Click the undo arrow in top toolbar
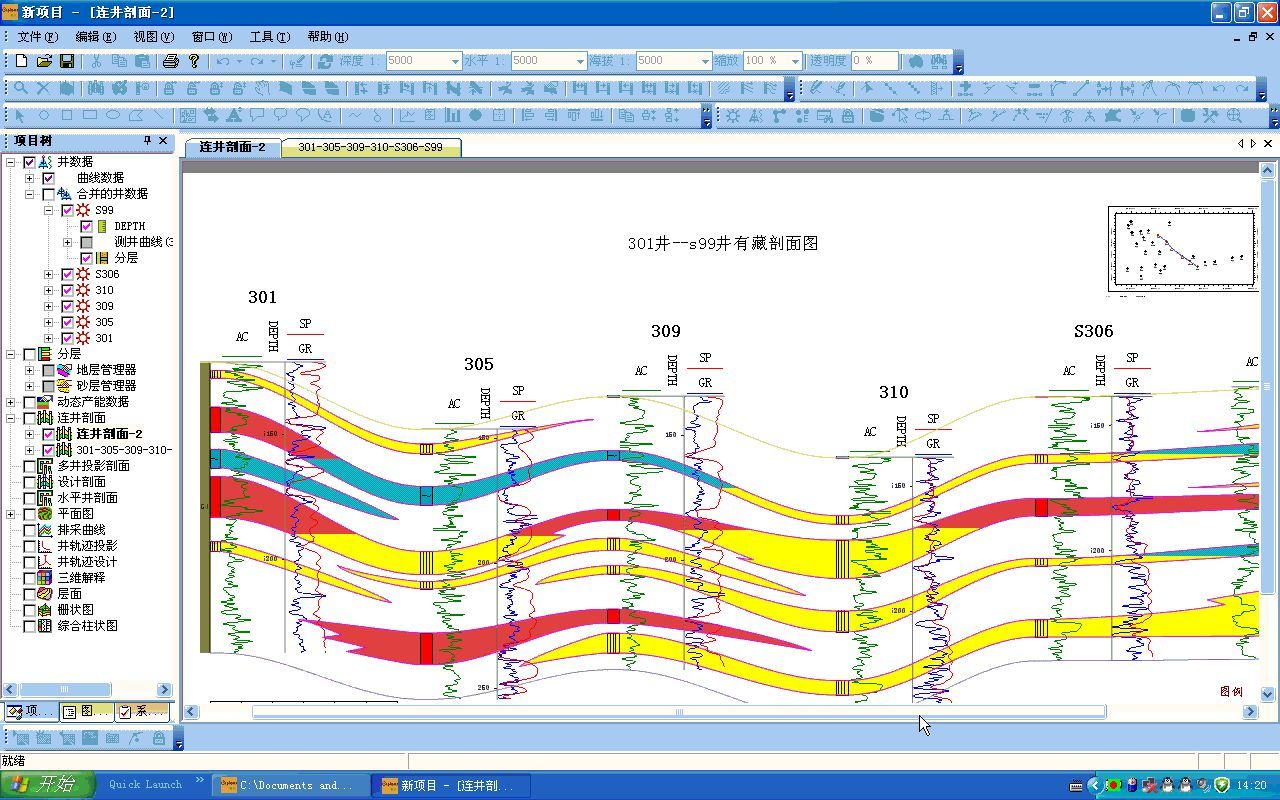This screenshot has height=800, width=1280. click(223, 61)
